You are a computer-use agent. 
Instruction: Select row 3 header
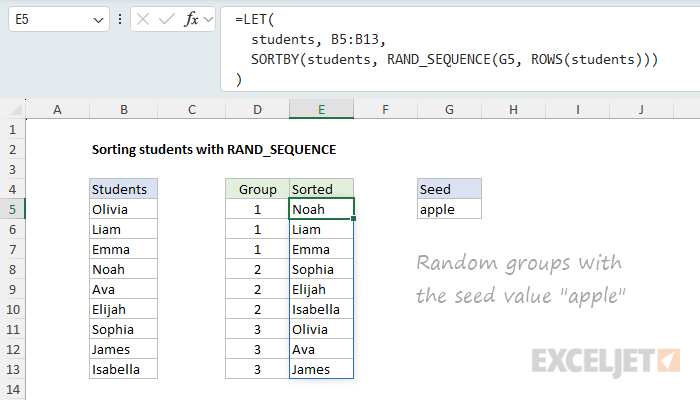(x=12, y=169)
